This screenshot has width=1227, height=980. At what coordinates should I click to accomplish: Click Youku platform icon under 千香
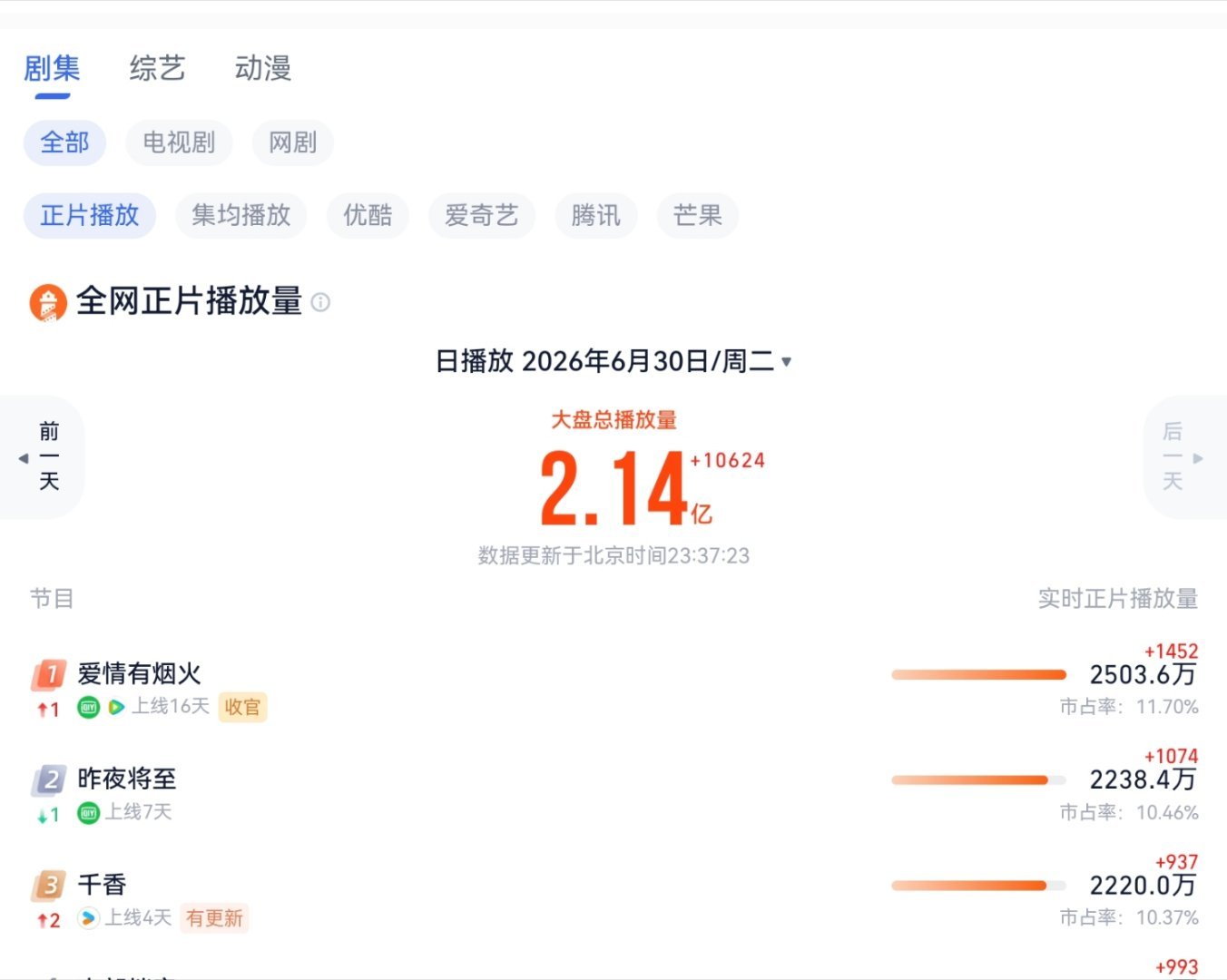click(x=88, y=918)
